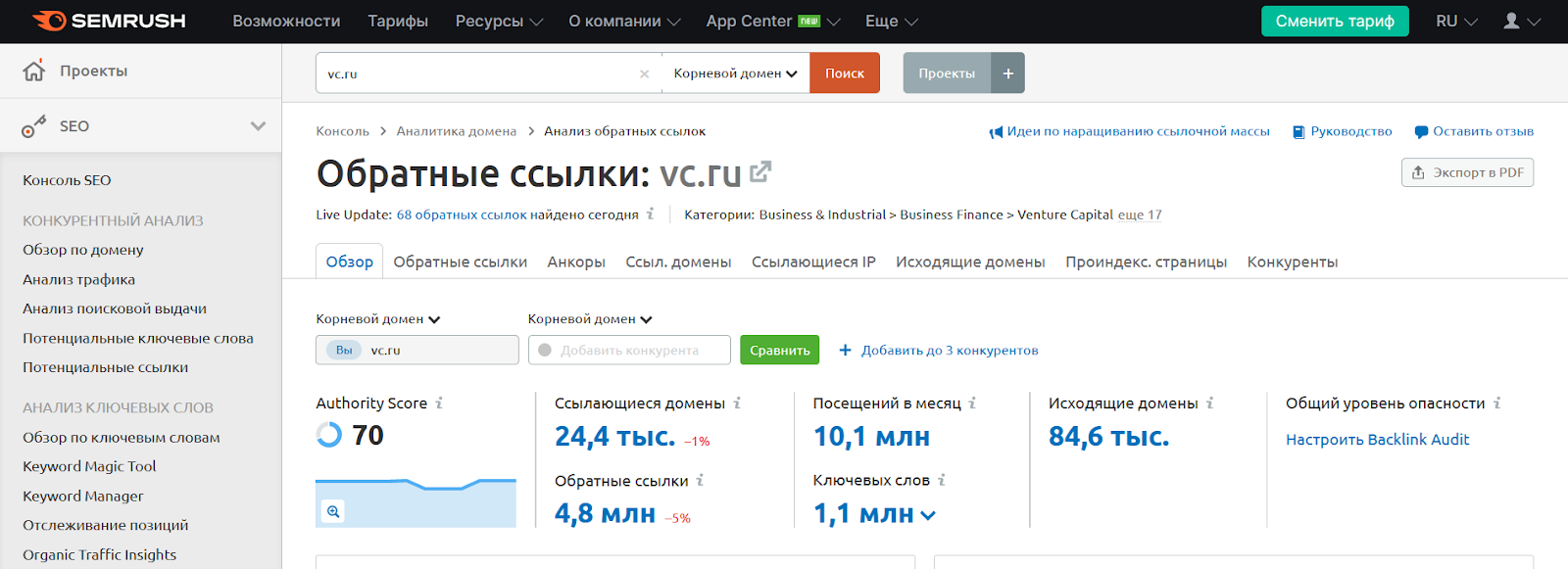This screenshot has height=569, width=1568.
Task: Open Возможности in top navigation
Action: [286, 21]
